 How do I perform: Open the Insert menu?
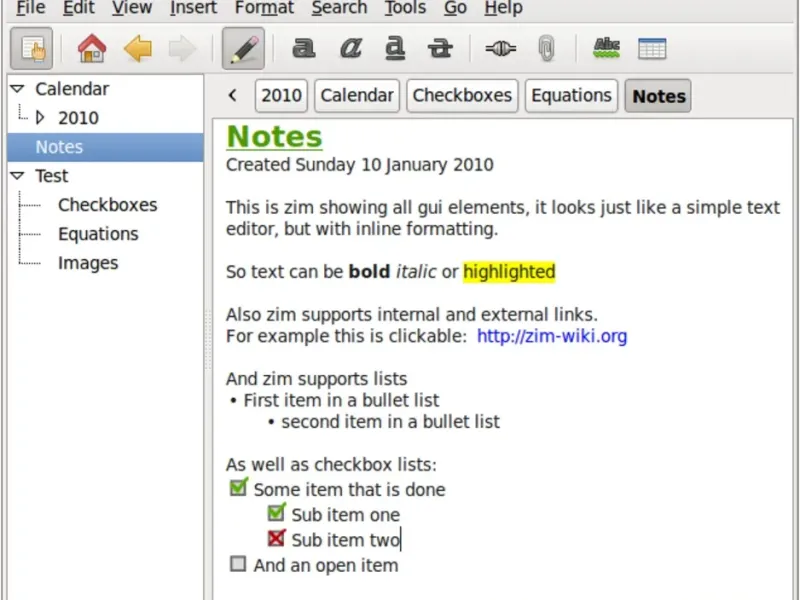tap(193, 8)
